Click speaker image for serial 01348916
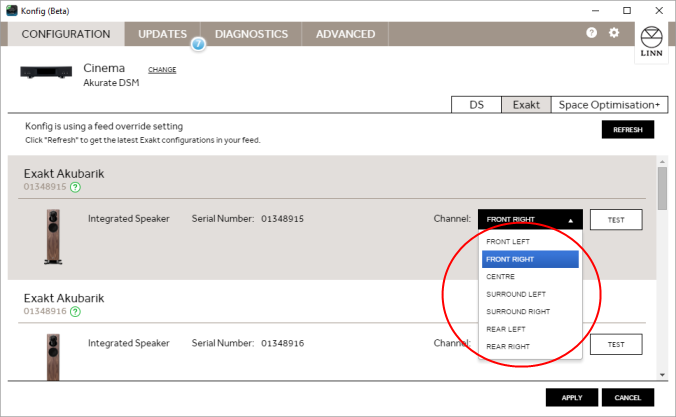Viewport: 676px width, 417px height. (53, 357)
